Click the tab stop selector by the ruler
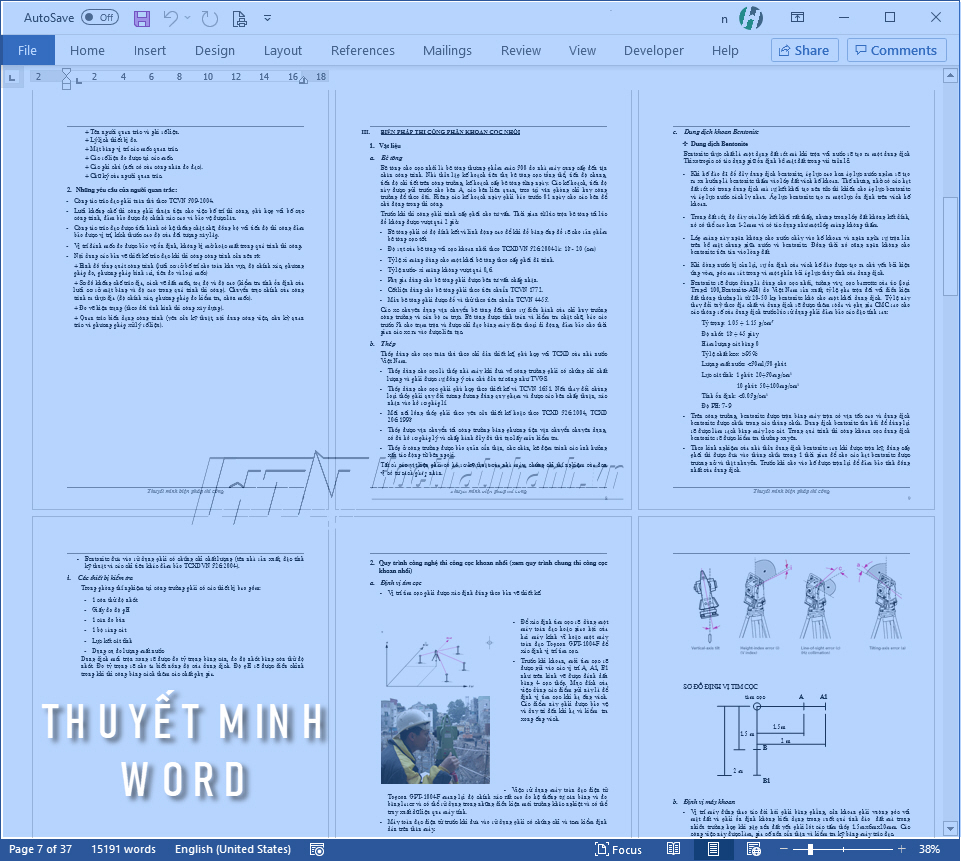Viewport: 961px width, 861px height. 12,77
